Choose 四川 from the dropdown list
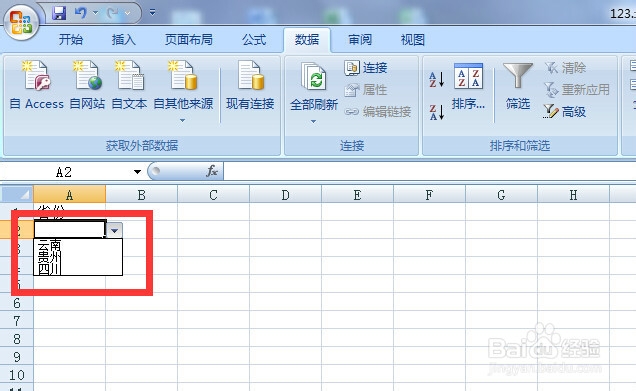This screenshot has width=636, height=391. [x=78, y=269]
